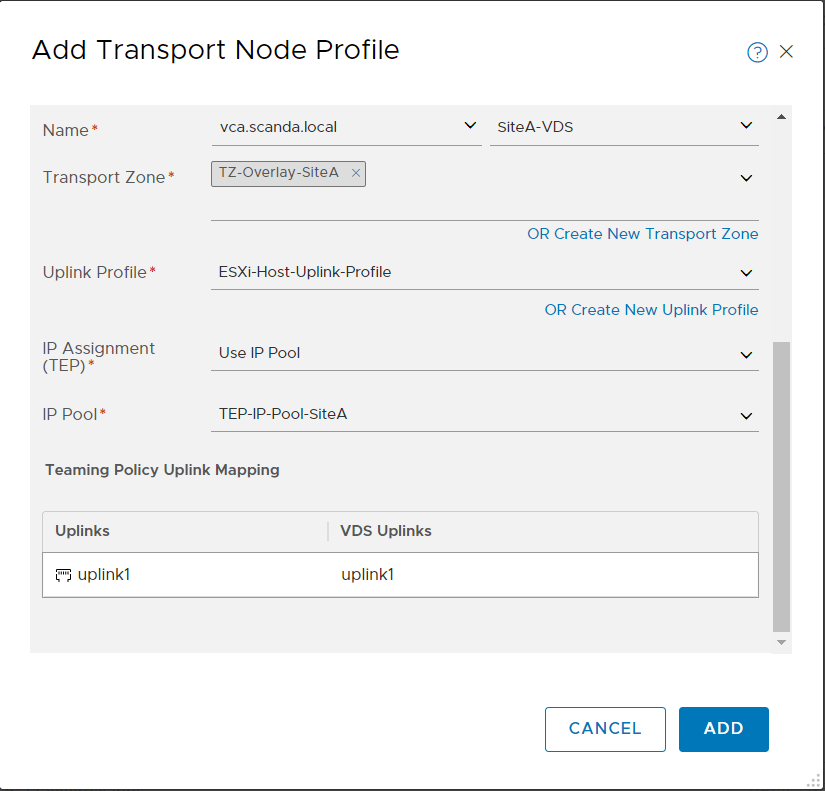Click the scrollbar up arrow
The width and height of the screenshot is (825, 791).
(781, 117)
